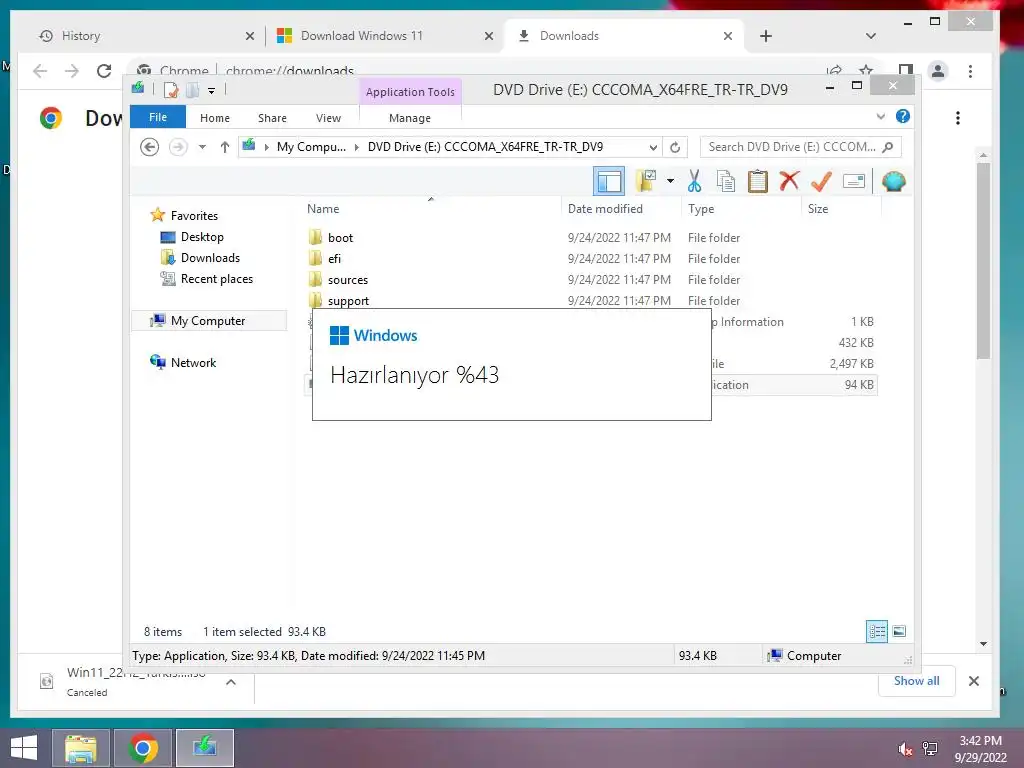Open the Share ribbon tab
Image resolution: width=1024 pixels, height=768 pixels.
pos(272,118)
